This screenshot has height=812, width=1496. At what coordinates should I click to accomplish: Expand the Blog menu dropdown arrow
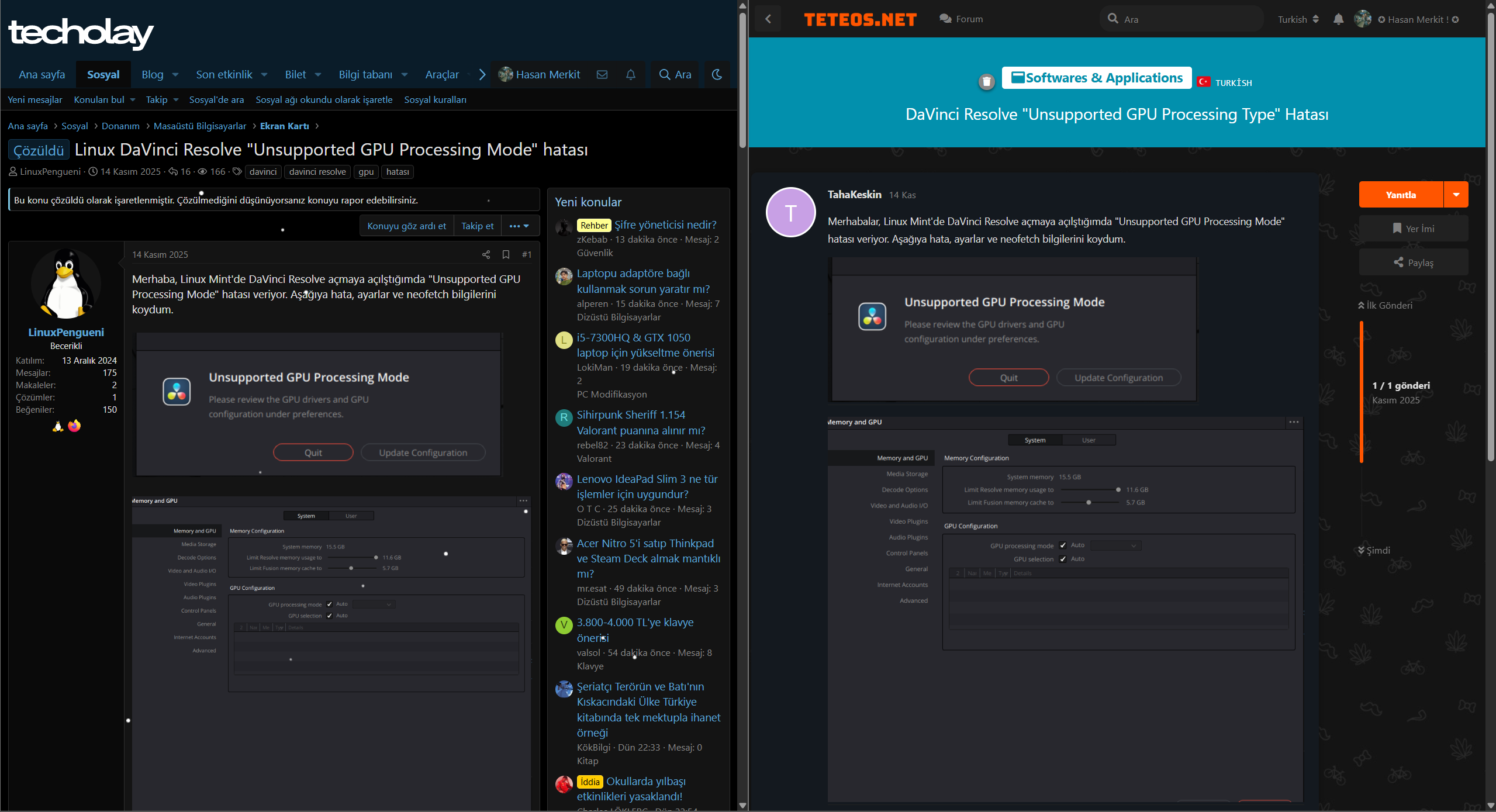tap(175, 75)
